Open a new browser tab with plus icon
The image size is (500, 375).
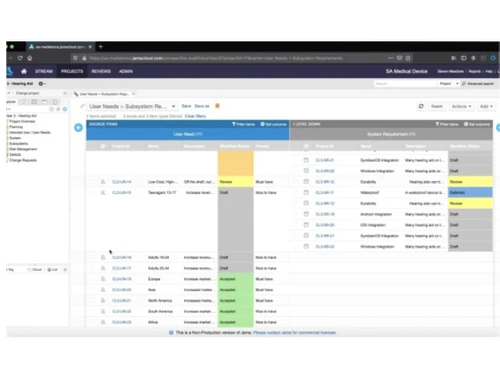pos(101,47)
